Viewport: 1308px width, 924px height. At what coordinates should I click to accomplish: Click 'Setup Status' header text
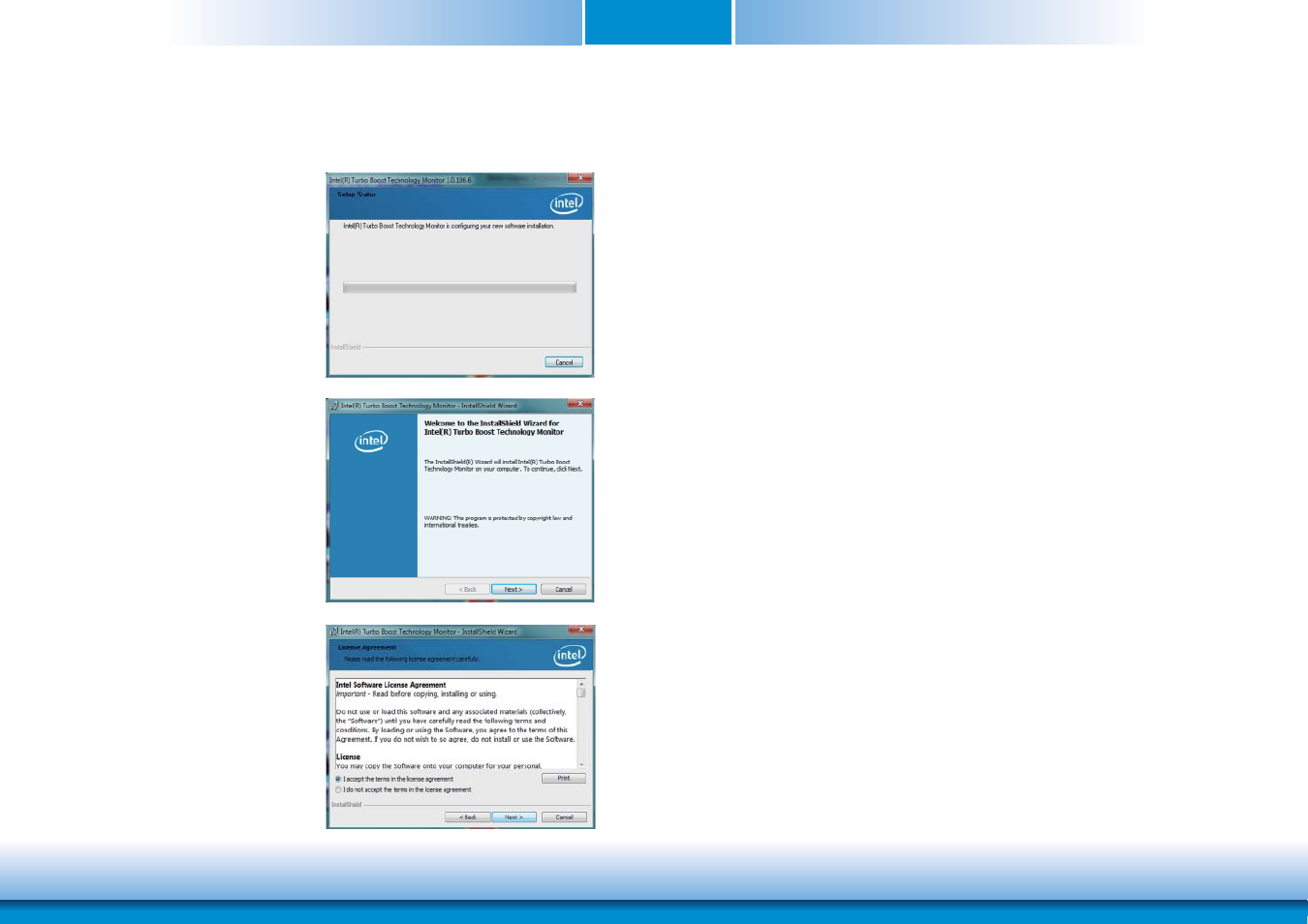(x=357, y=195)
